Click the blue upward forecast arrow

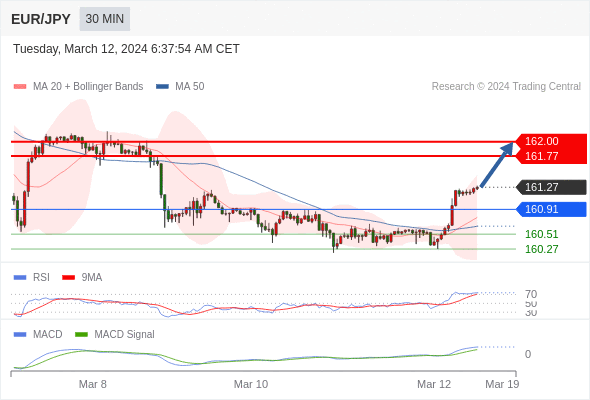point(497,164)
